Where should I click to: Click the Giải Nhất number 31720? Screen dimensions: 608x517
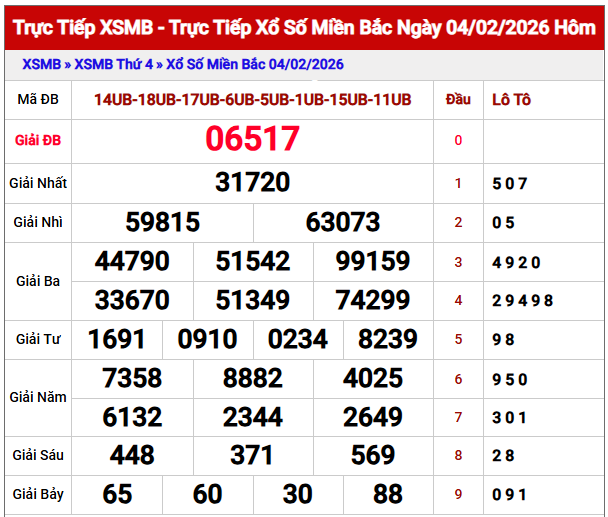[x=253, y=182]
